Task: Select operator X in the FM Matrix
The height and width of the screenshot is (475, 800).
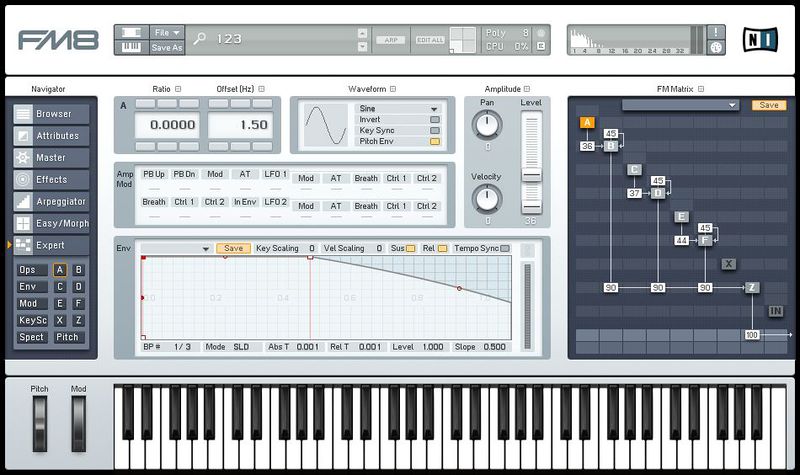Action: coord(729,264)
